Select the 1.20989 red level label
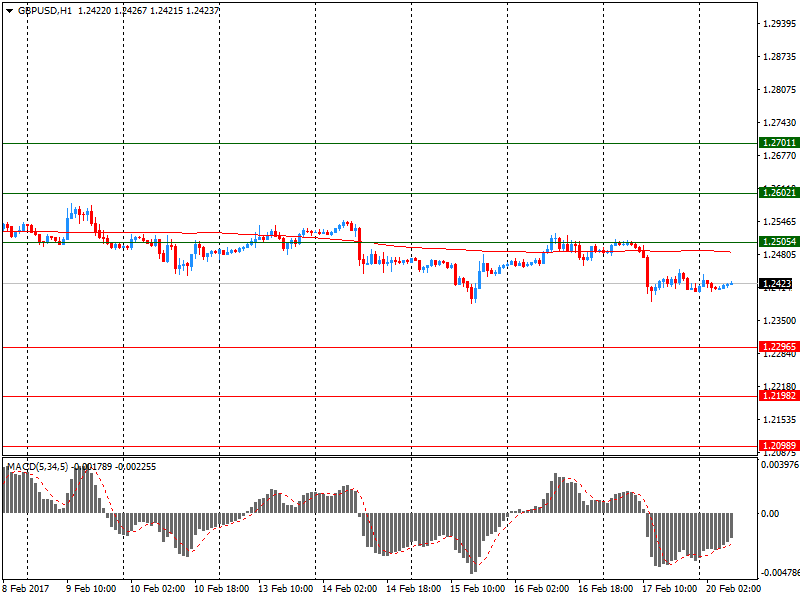Image resolution: width=800 pixels, height=600 pixels. coord(779,446)
